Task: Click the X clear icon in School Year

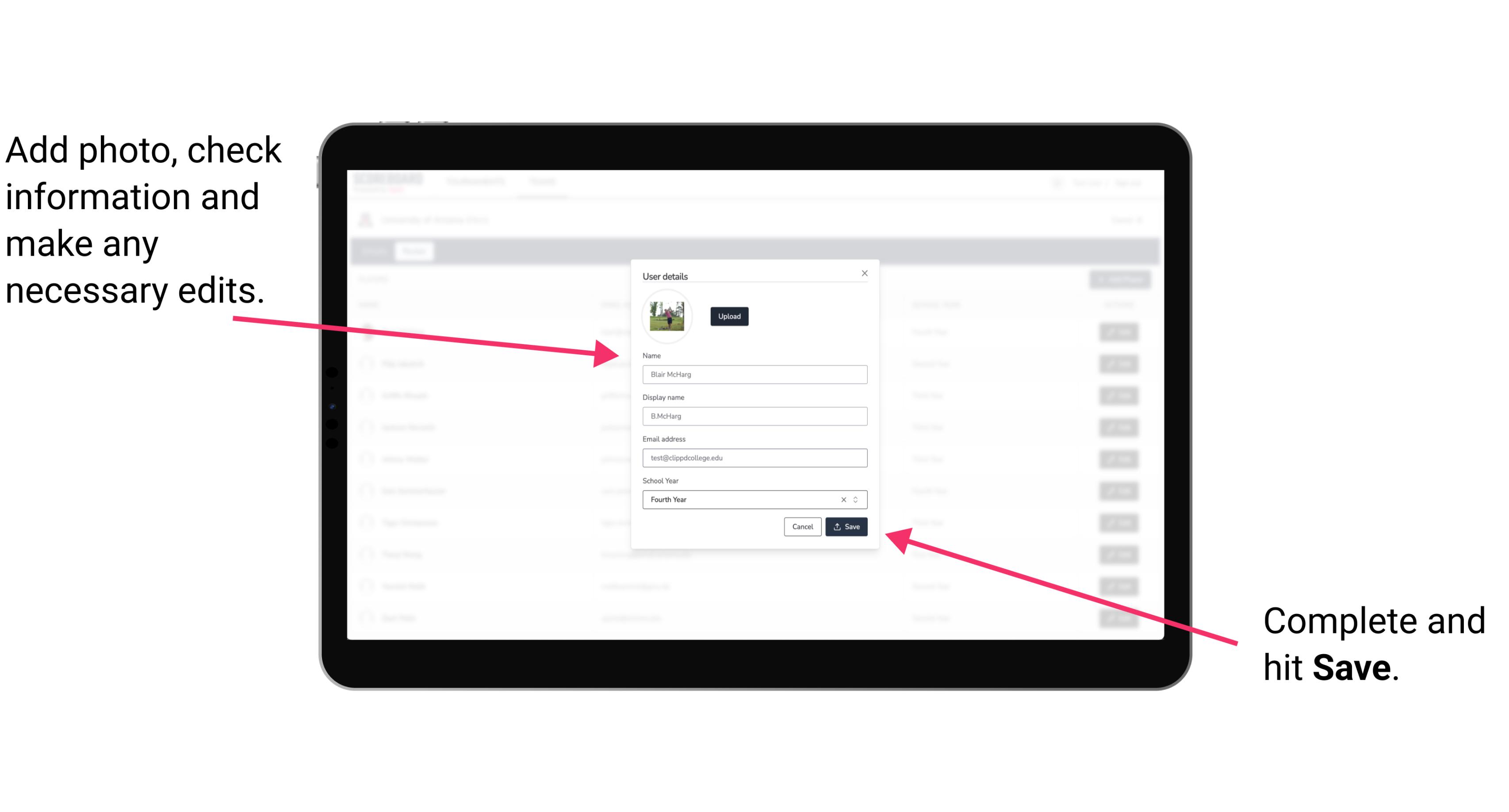Action: click(x=840, y=499)
